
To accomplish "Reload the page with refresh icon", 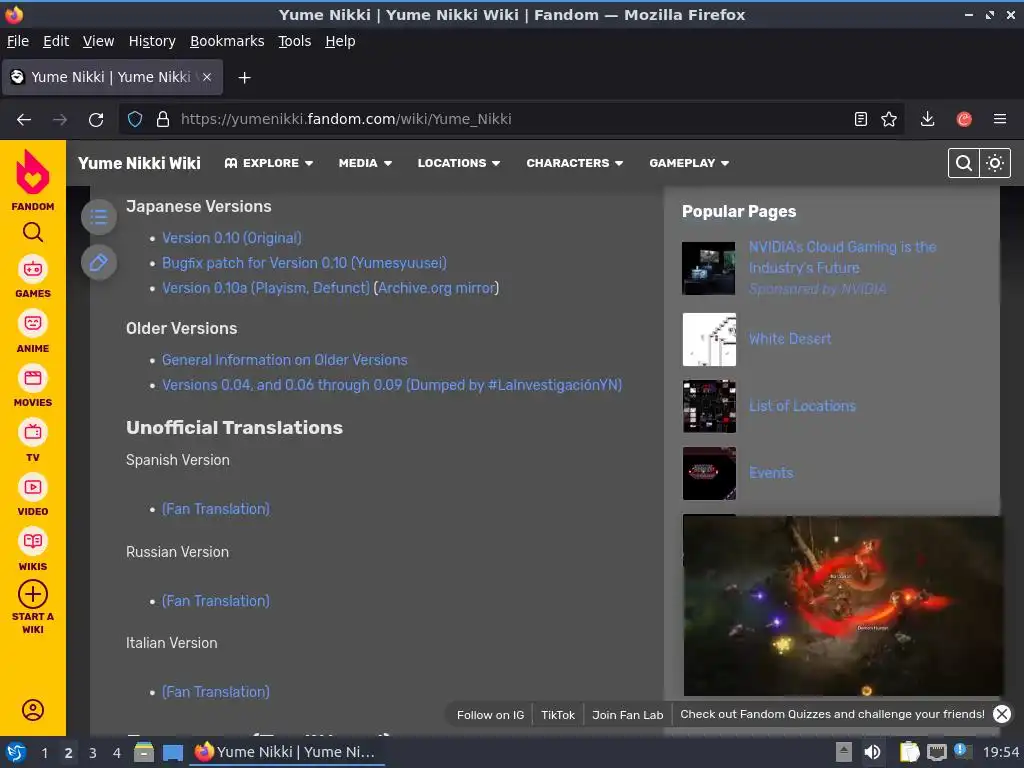I will point(96,120).
